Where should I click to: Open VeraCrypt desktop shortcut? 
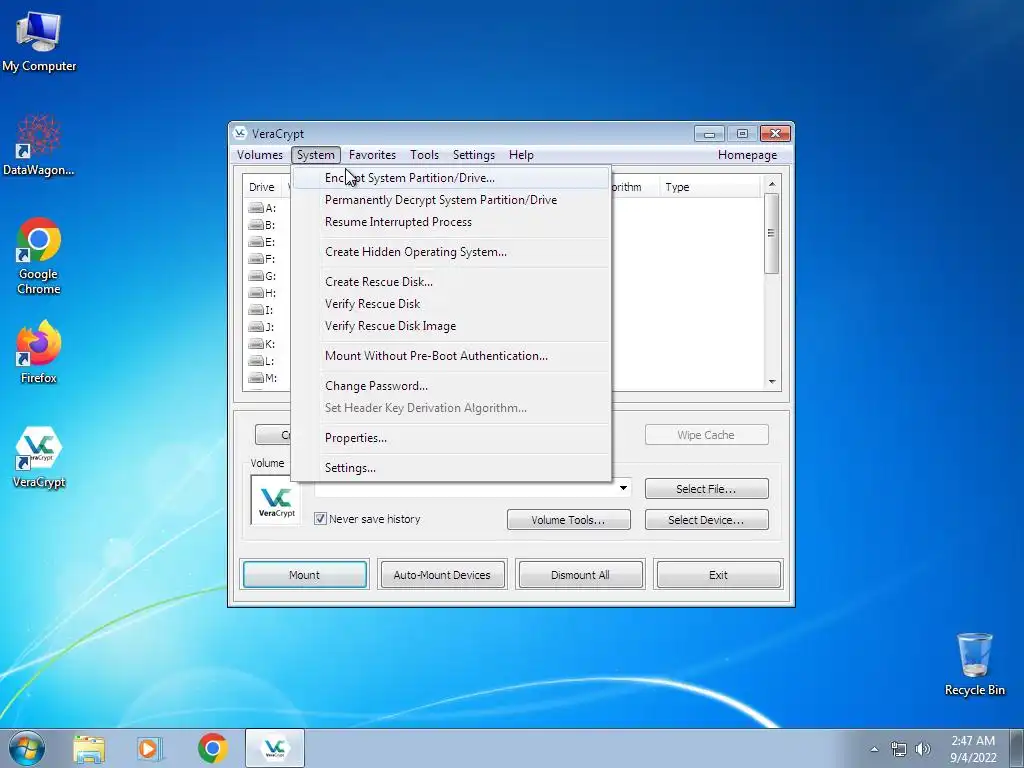click(39, 456)
